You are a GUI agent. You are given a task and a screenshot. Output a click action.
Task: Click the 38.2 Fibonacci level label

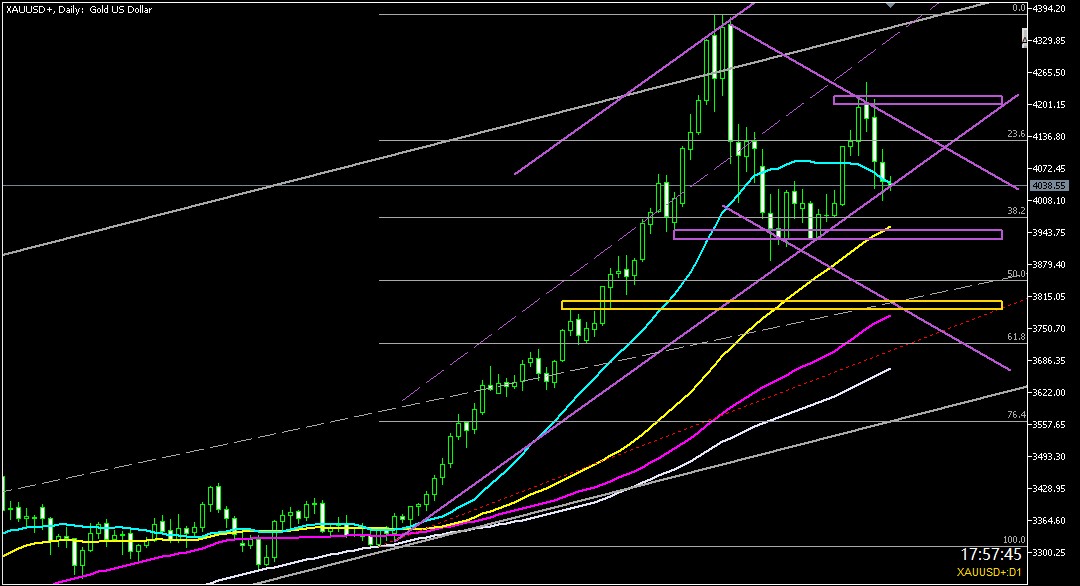click(1015, 211)
